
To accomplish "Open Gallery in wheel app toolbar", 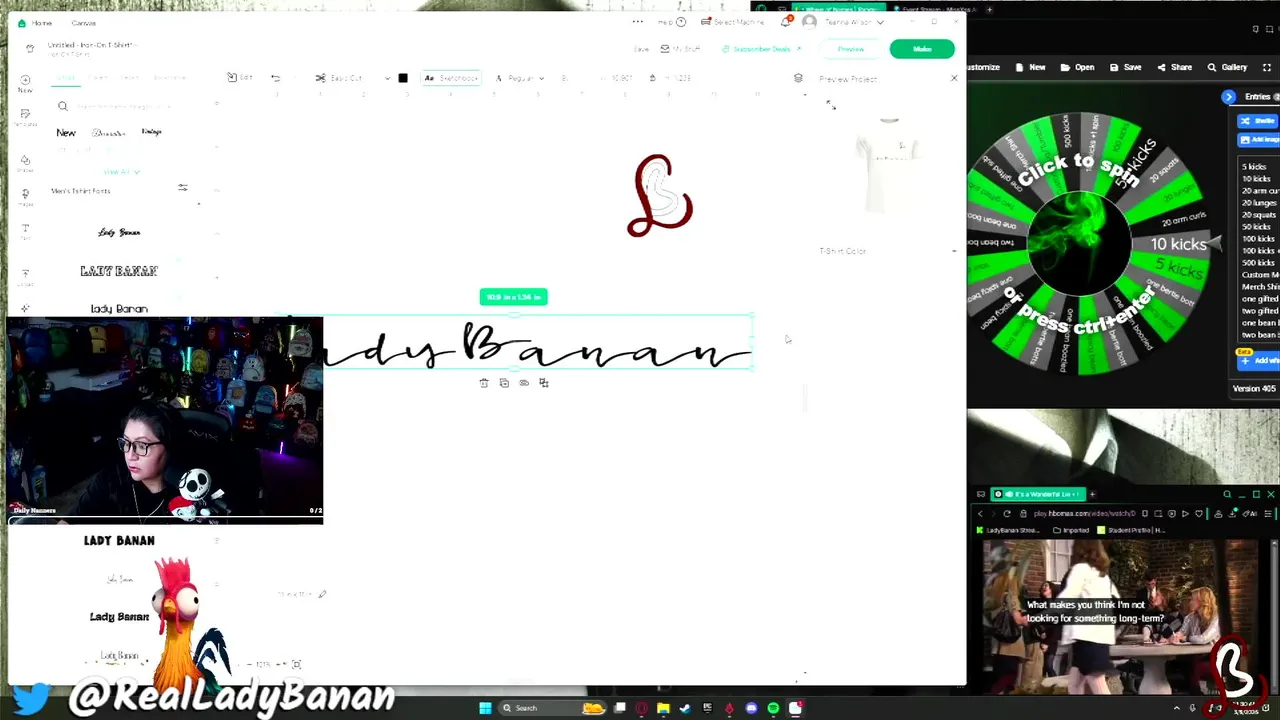I will pyautogui.click(x=1227, y=67).
